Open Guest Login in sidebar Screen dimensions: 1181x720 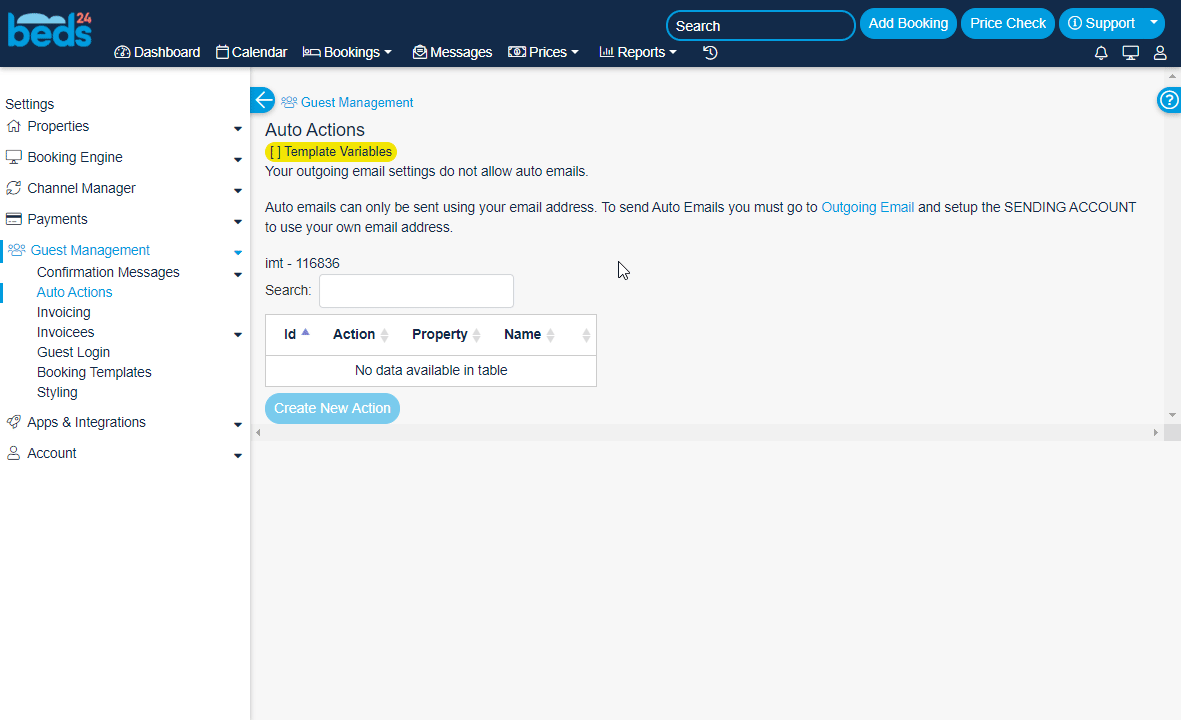(73, 352)
